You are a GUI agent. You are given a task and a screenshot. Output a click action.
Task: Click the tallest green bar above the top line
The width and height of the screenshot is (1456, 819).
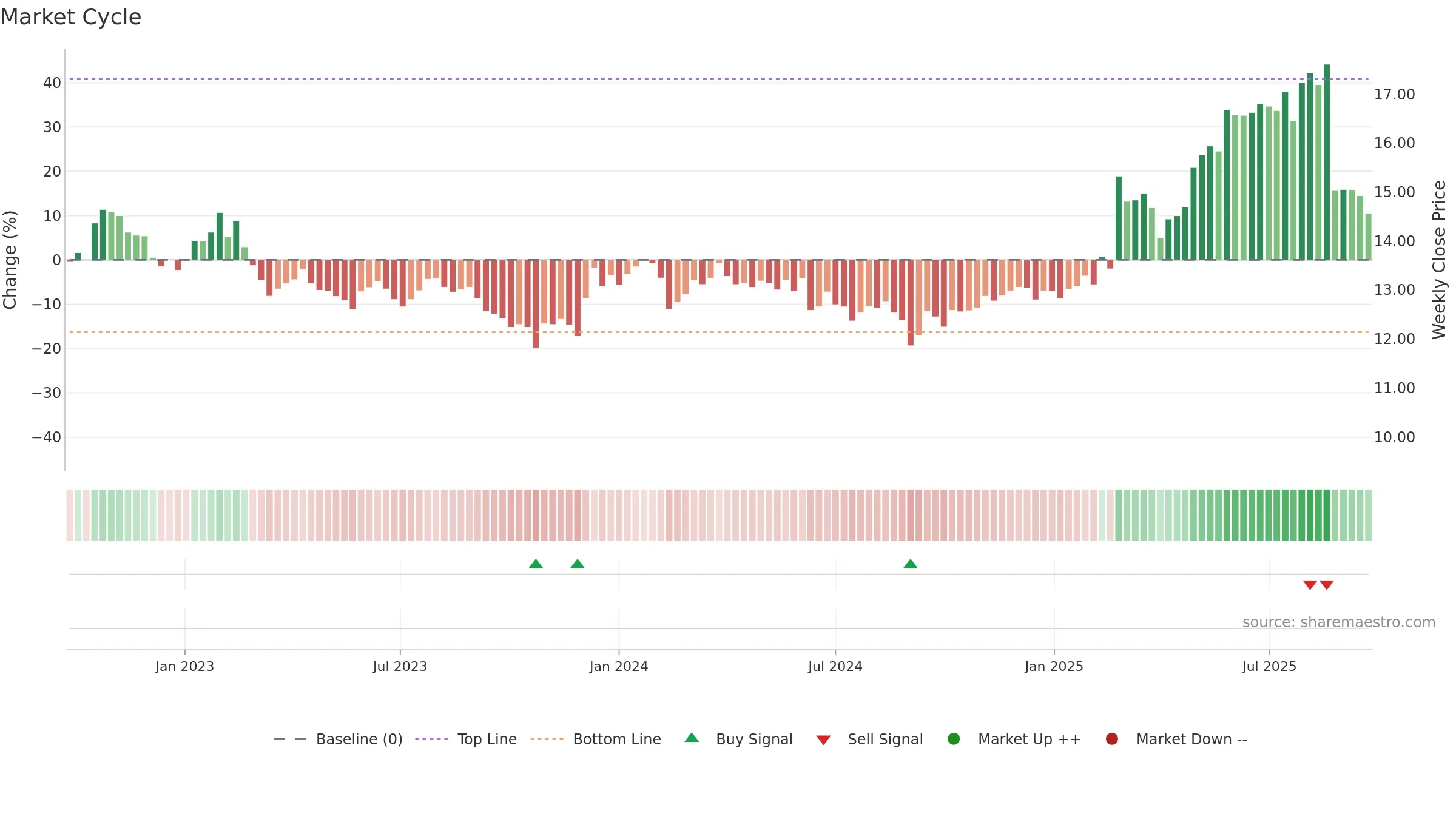pyautogui.click(x=1327, y=162)
